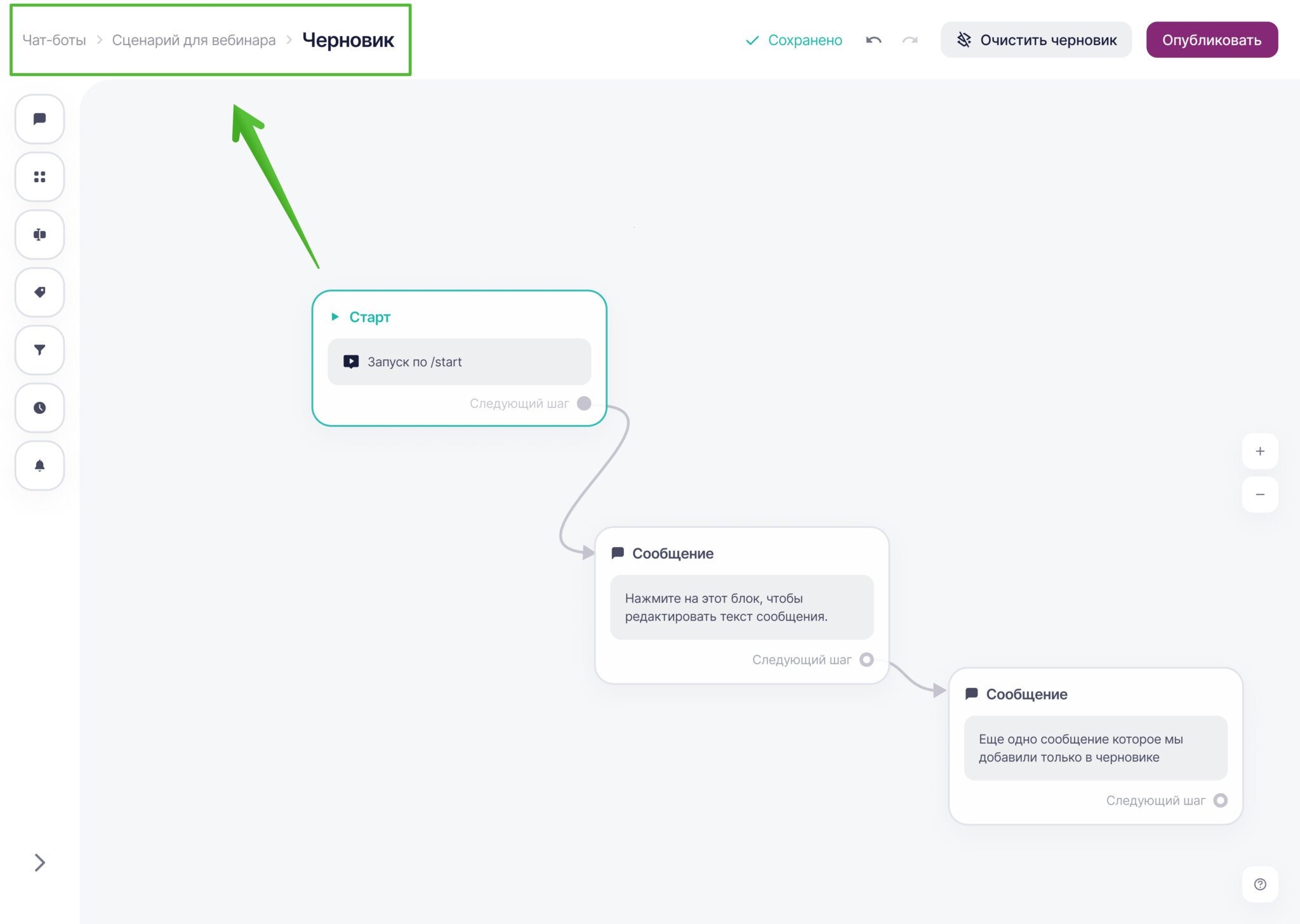Zoom in the canvas with plus
1300x924 pixels.
click(x=1260, y=451)
